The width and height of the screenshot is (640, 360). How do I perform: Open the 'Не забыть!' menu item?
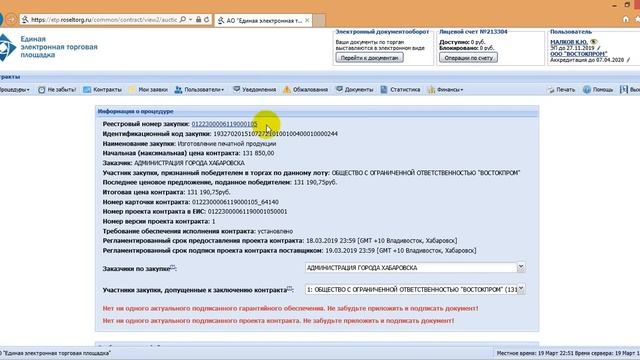tap(62, 89)
